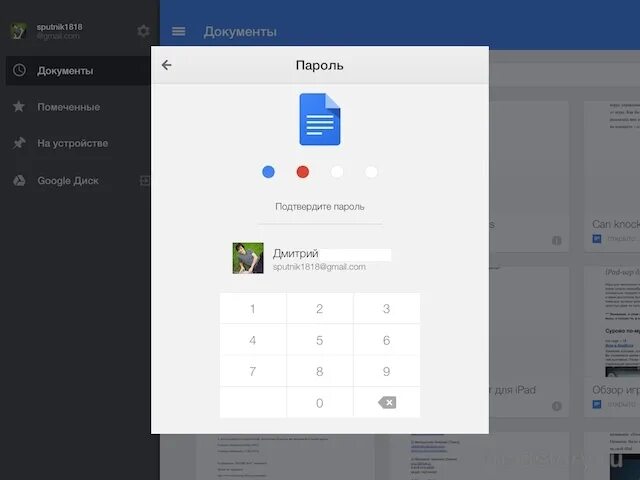Viewport: 640px width, 480px height.
Task: Tap the Пароль dialog title
Action: point(320,65)
